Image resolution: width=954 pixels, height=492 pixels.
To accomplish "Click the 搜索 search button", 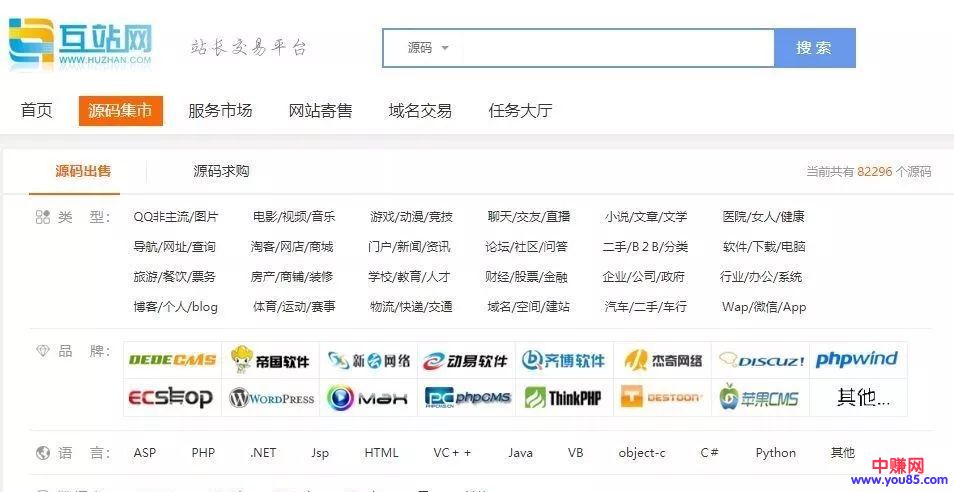I will point(814,48).
